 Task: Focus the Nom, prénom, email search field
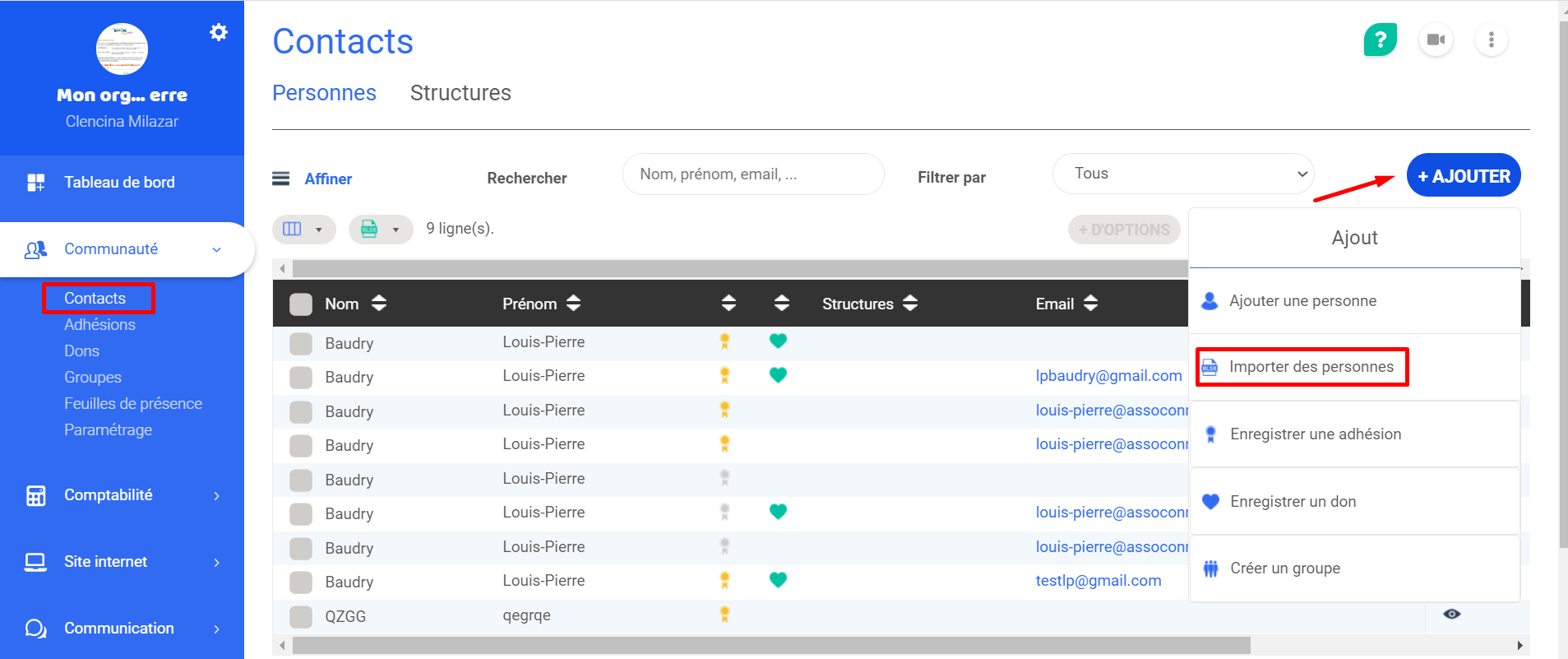pos(753,174)
